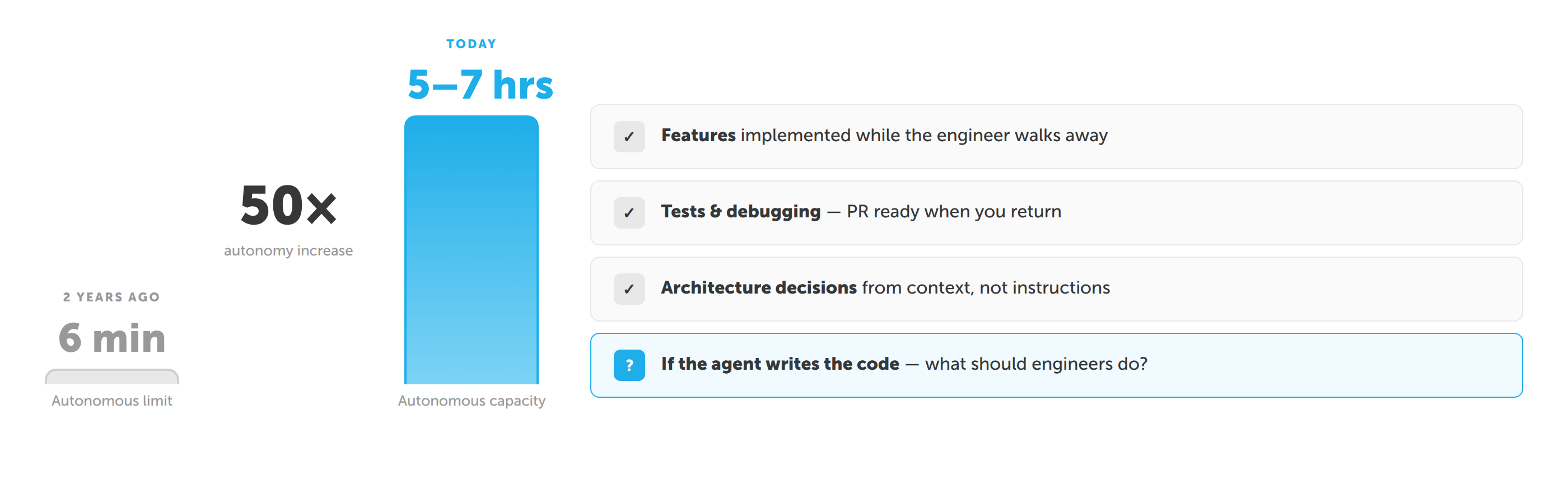The height and width of the screenshot is (493, 1568).
Task: Click the tall blue Autonomous capacity bar
Action: pyautogui.click(x=471, y=249)
